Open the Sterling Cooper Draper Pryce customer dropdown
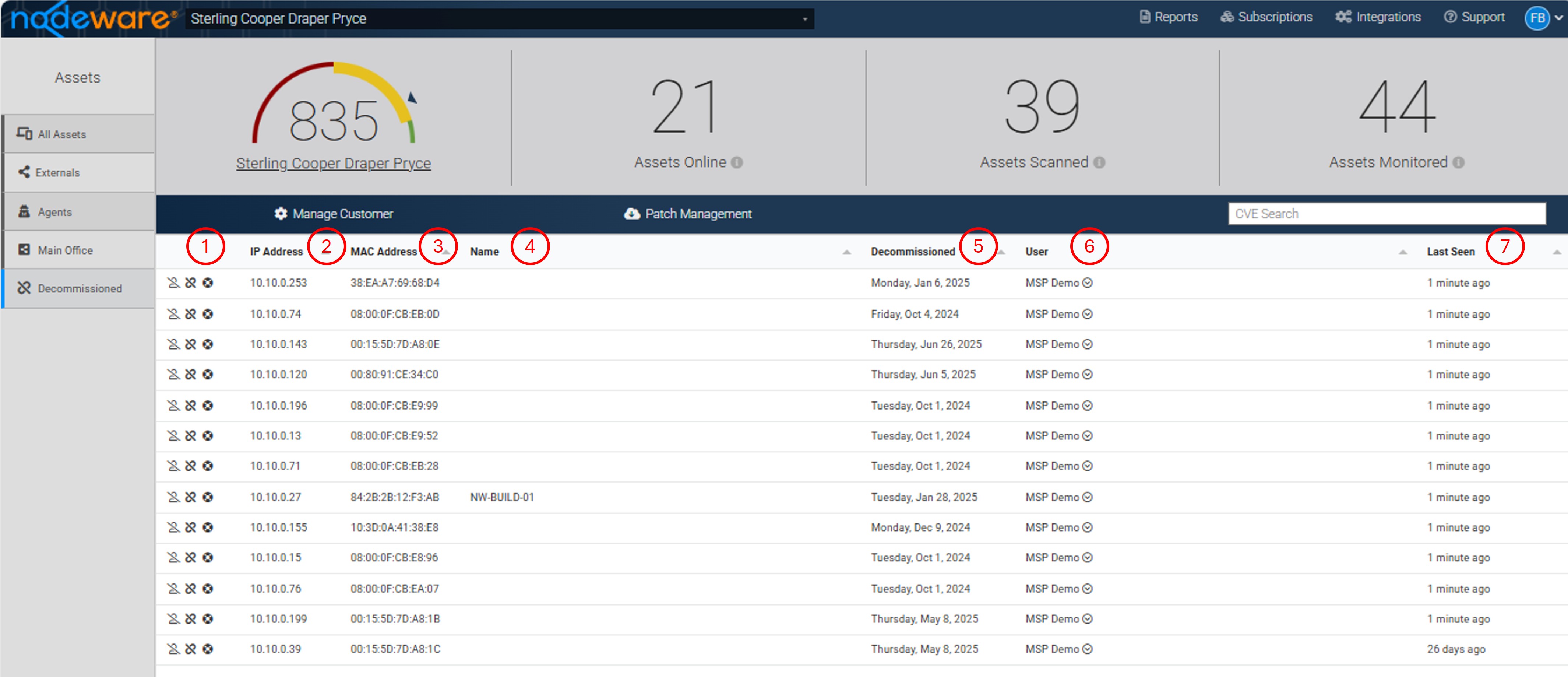This screenshot has height=677, width=1568. pyautogui.click(x=499, y=19)
